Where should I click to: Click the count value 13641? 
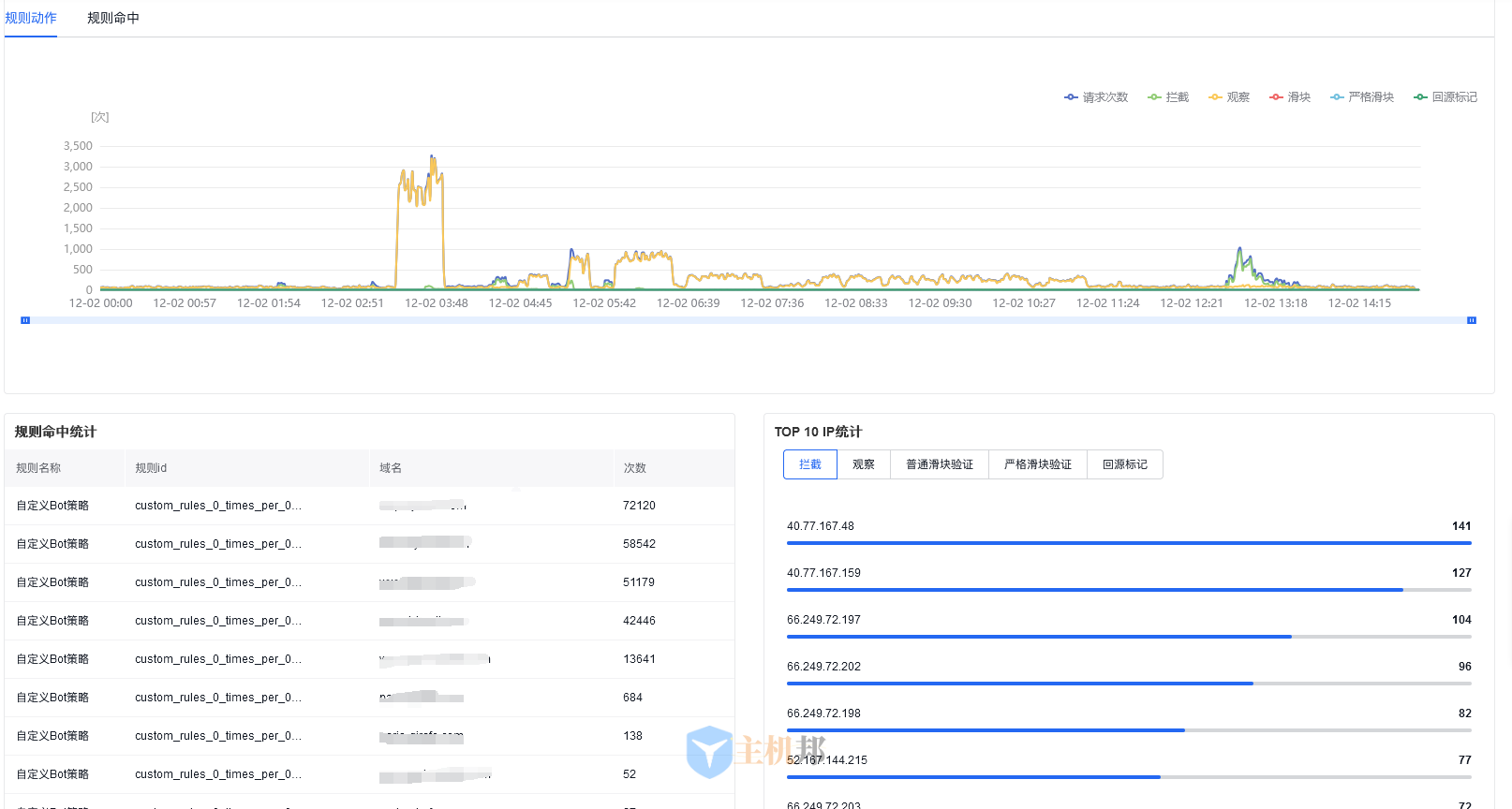pos(639,659)
